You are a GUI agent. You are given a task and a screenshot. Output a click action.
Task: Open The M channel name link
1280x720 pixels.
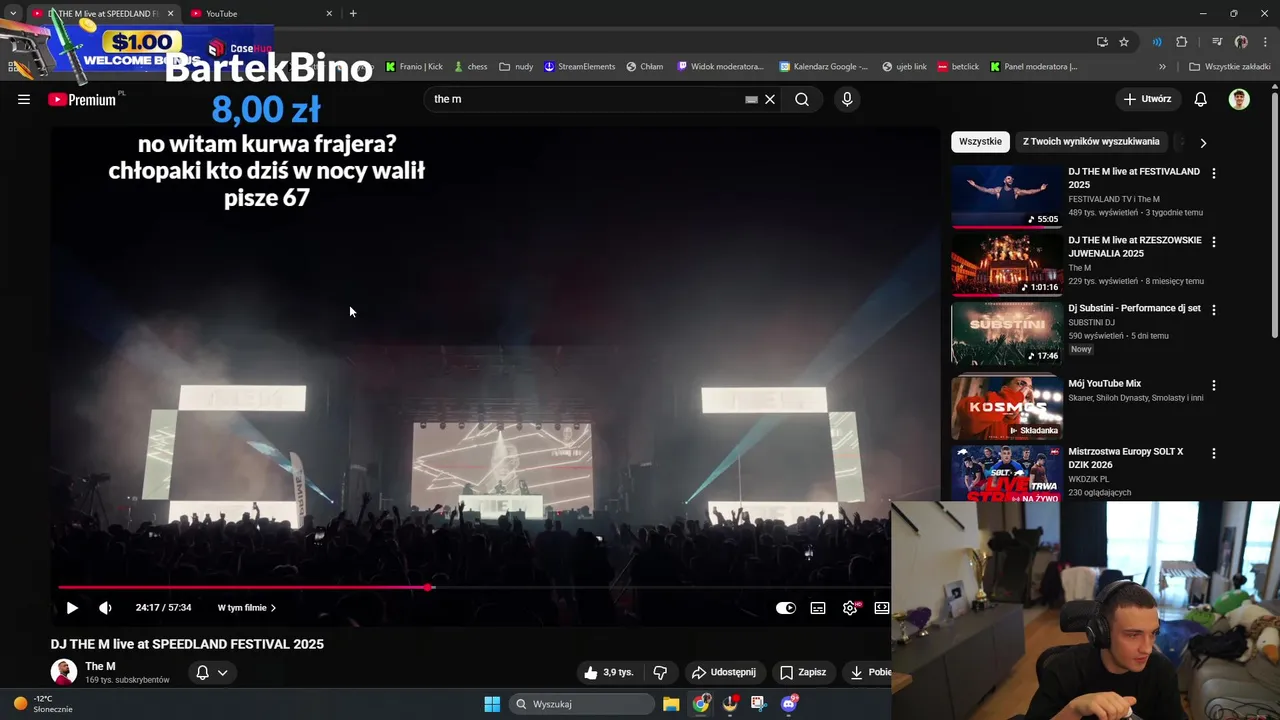100,666
